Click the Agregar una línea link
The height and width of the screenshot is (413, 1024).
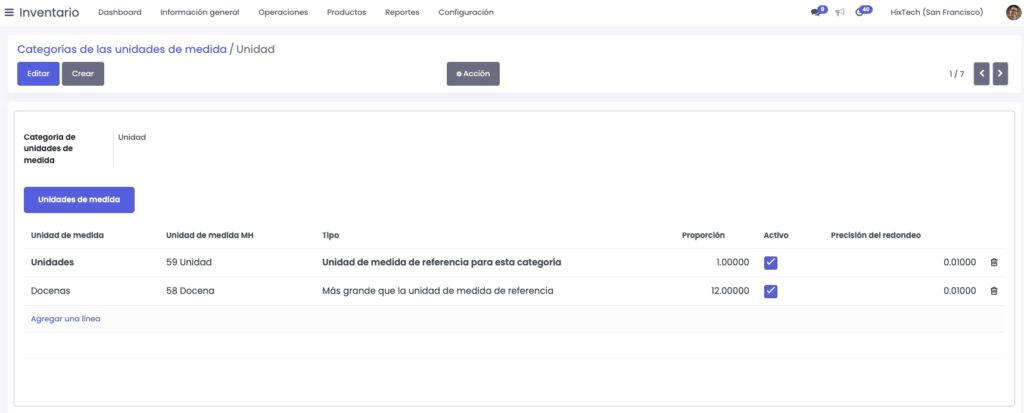(65, 319)
